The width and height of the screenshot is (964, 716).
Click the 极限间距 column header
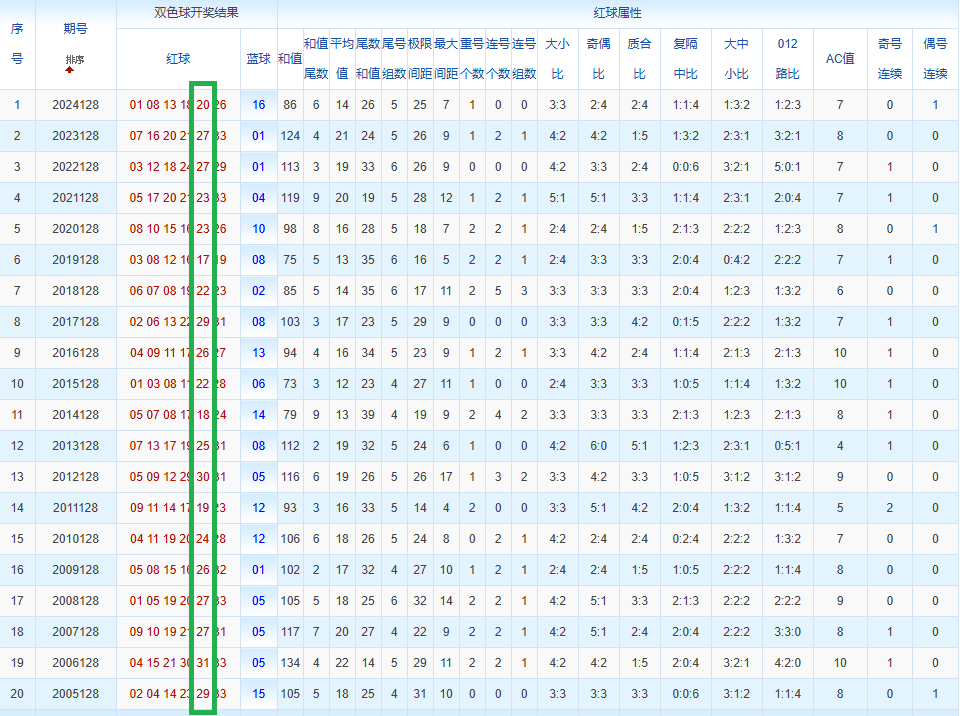[420, 59]
